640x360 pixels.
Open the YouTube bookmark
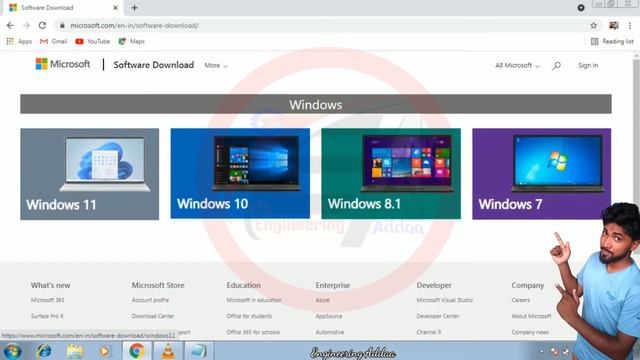(x=93, y=41)
